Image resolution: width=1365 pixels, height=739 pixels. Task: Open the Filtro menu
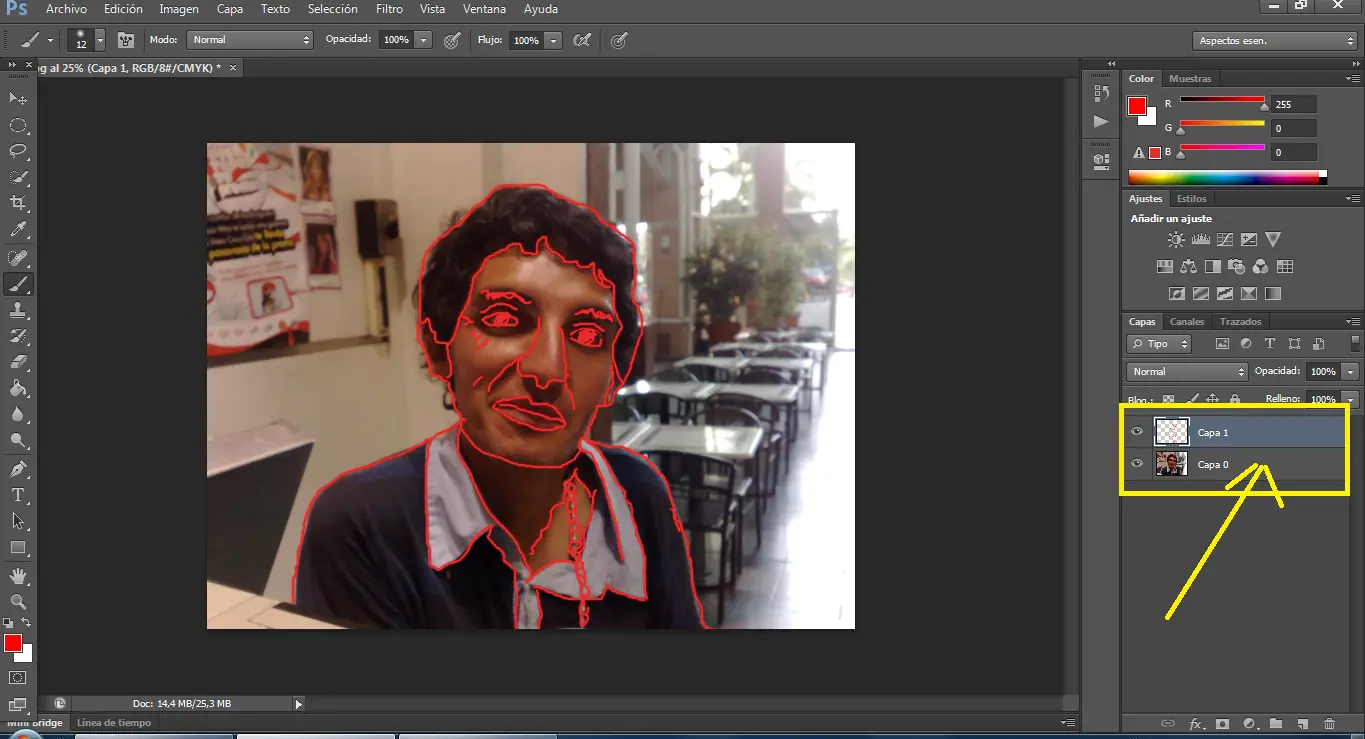tap(389, 9)
